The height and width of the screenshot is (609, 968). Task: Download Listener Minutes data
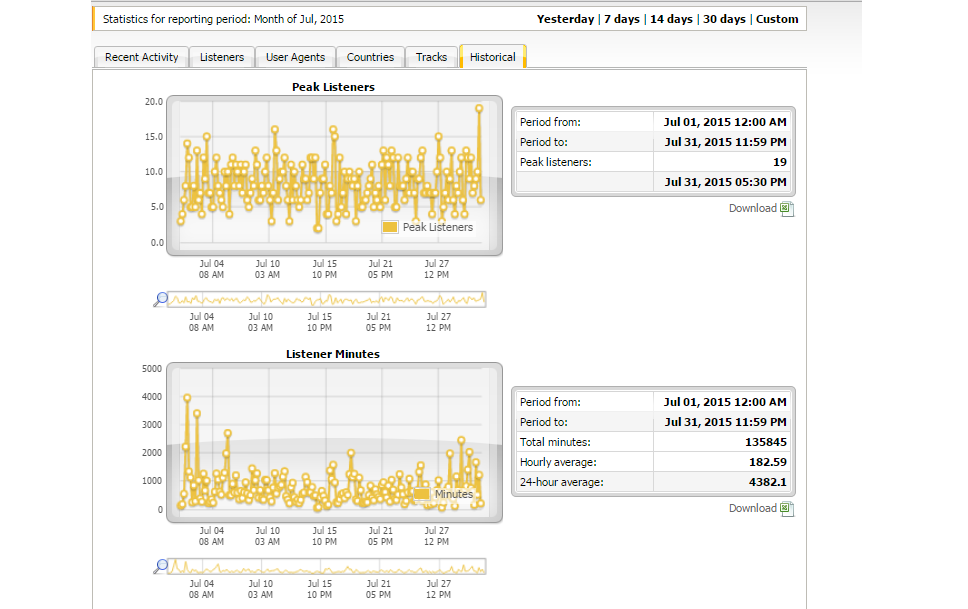753,508
